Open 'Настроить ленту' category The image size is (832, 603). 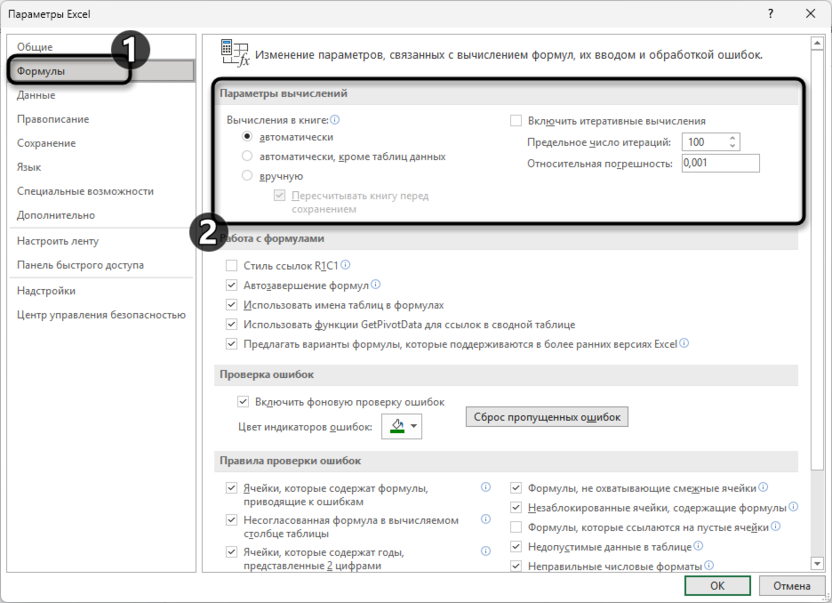pyautogui.click(x=101, y=241)
